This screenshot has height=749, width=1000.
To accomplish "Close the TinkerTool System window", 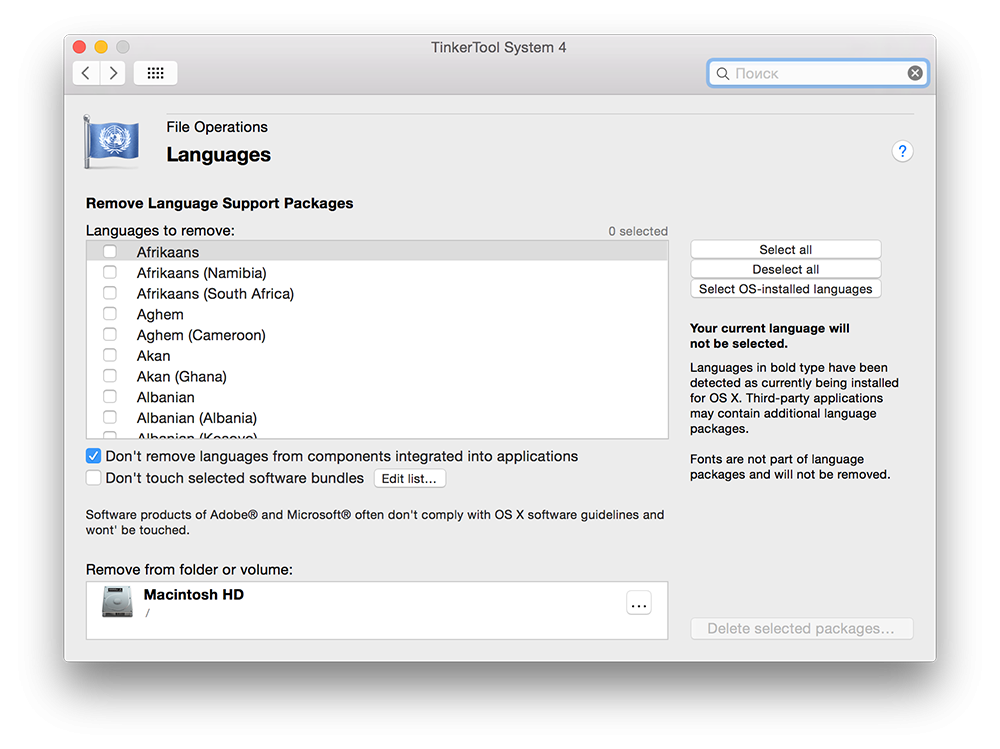I will coord(80,47).
